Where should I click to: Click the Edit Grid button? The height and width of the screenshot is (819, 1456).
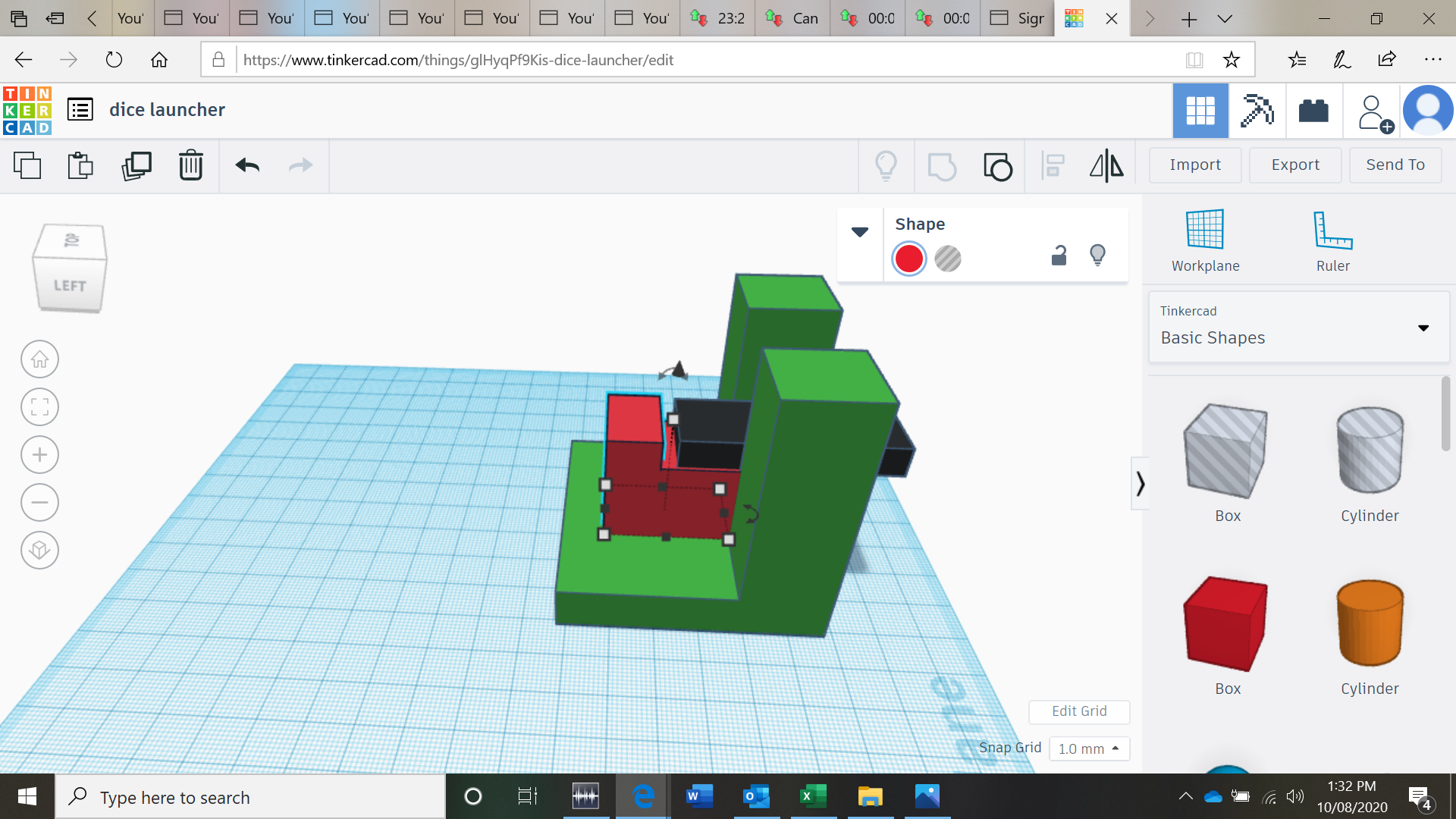(x=1078, y=711)
